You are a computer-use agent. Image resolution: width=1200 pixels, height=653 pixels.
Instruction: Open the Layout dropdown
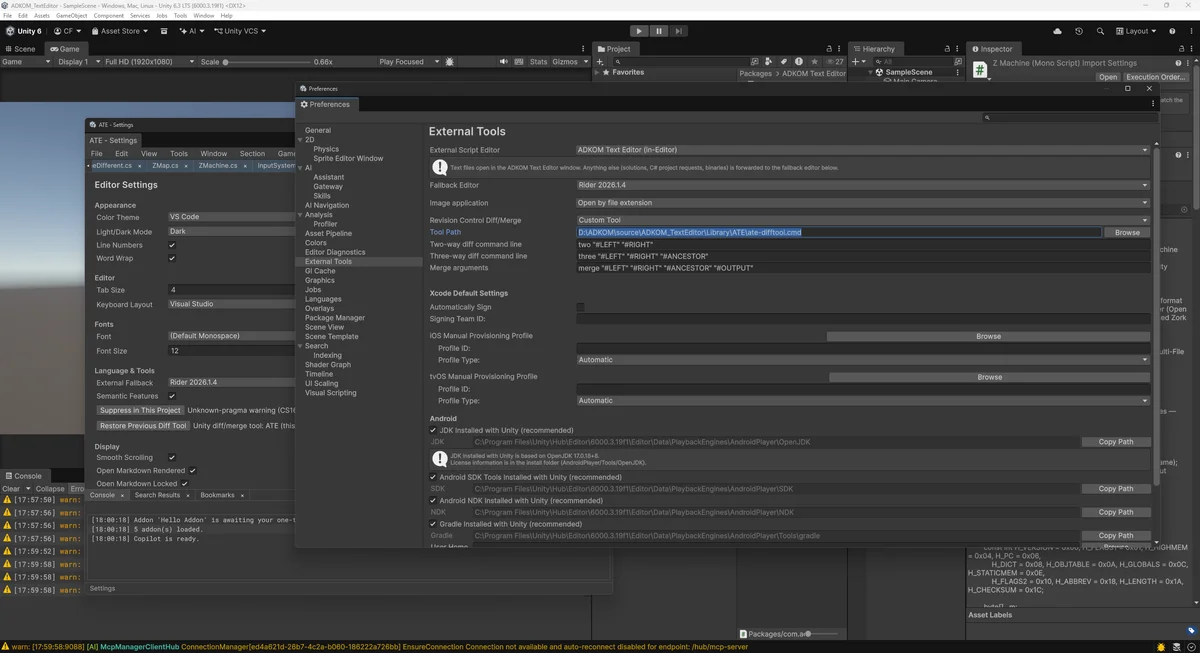click(1135, 31)
